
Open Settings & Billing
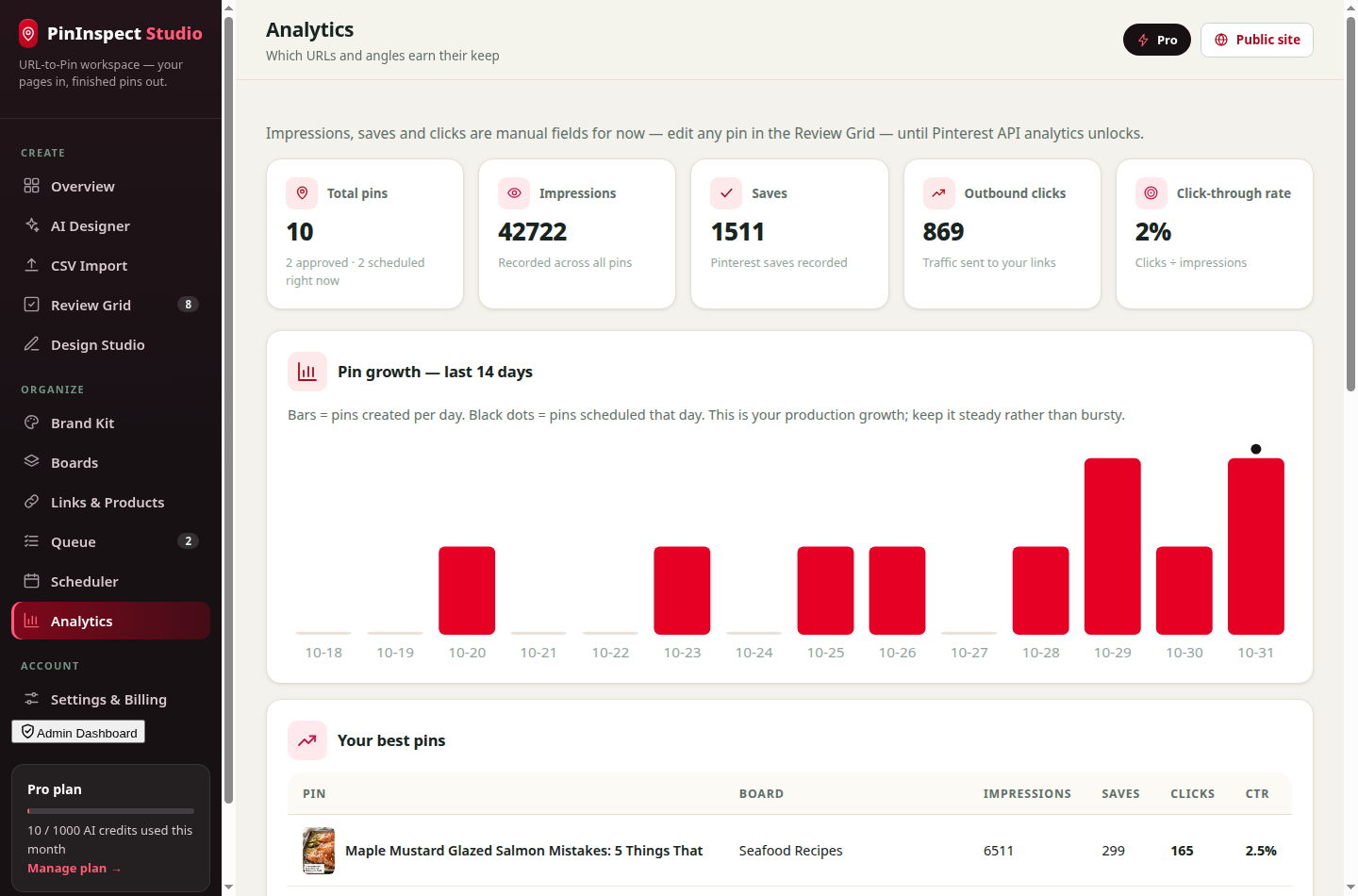coord(110,700)
